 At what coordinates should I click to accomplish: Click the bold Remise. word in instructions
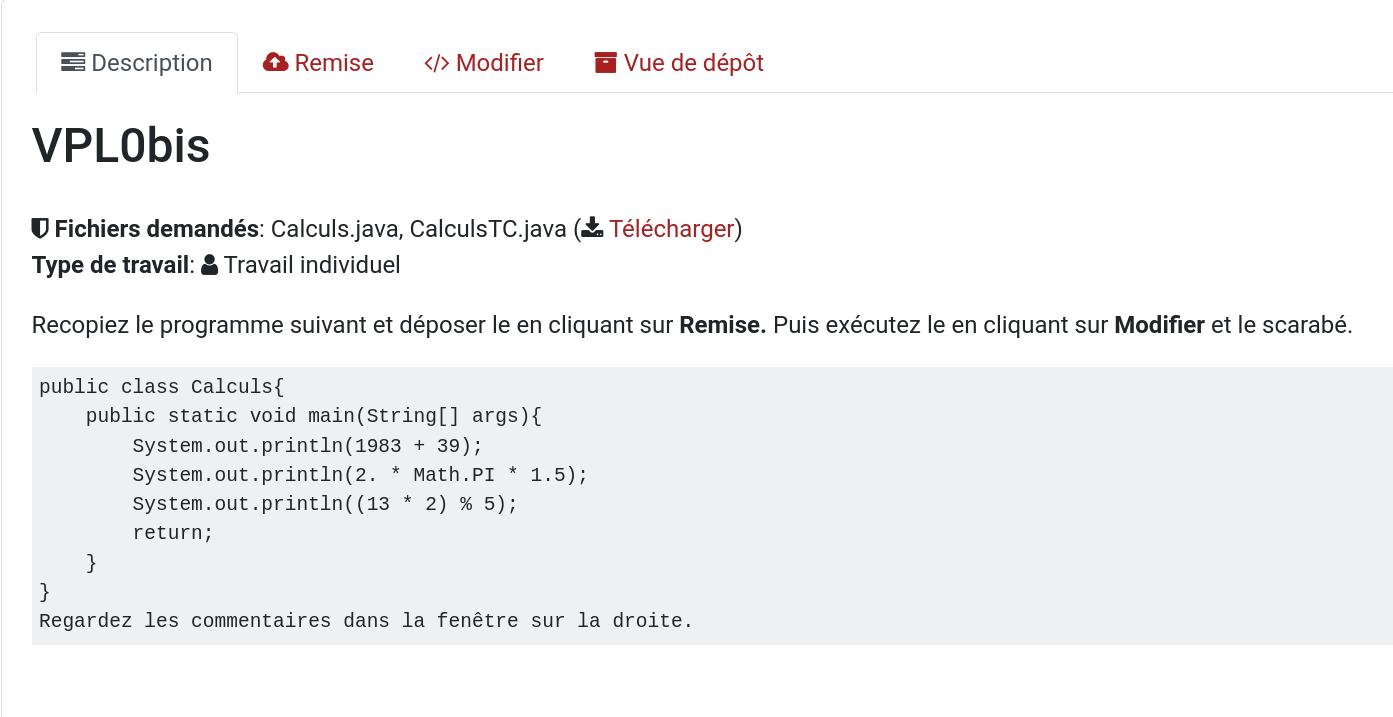pos(723,325)
